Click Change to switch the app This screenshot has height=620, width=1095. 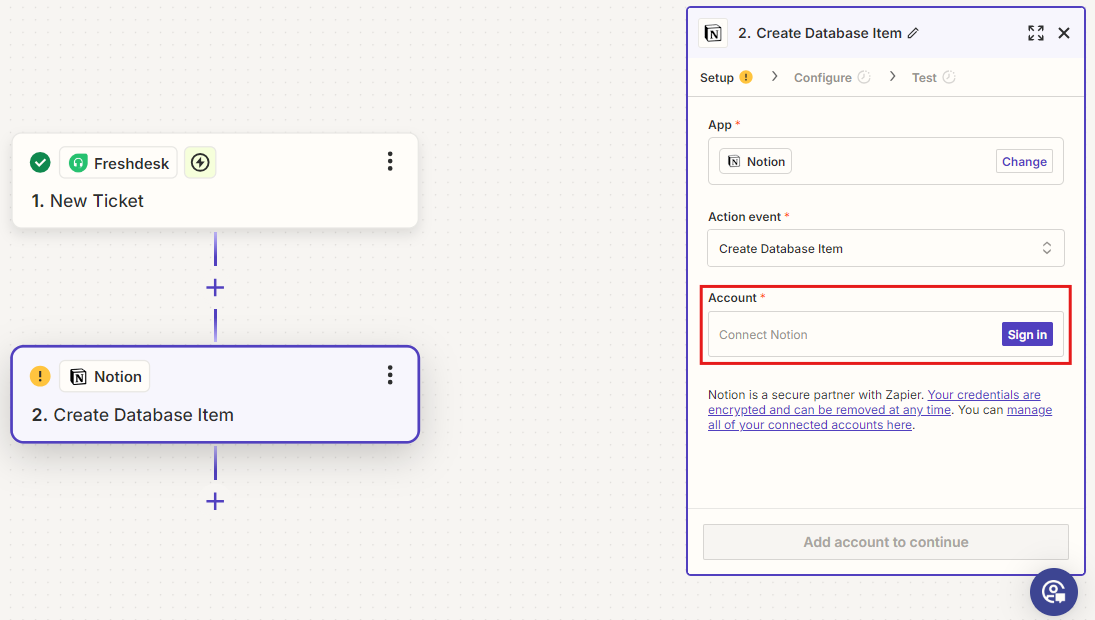[x=1024, y=161]
